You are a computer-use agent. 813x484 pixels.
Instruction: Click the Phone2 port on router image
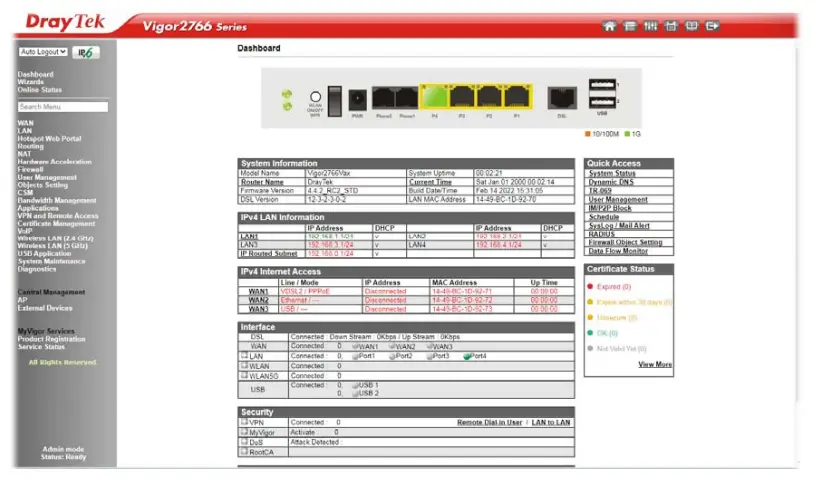click(x=384, y=98)
